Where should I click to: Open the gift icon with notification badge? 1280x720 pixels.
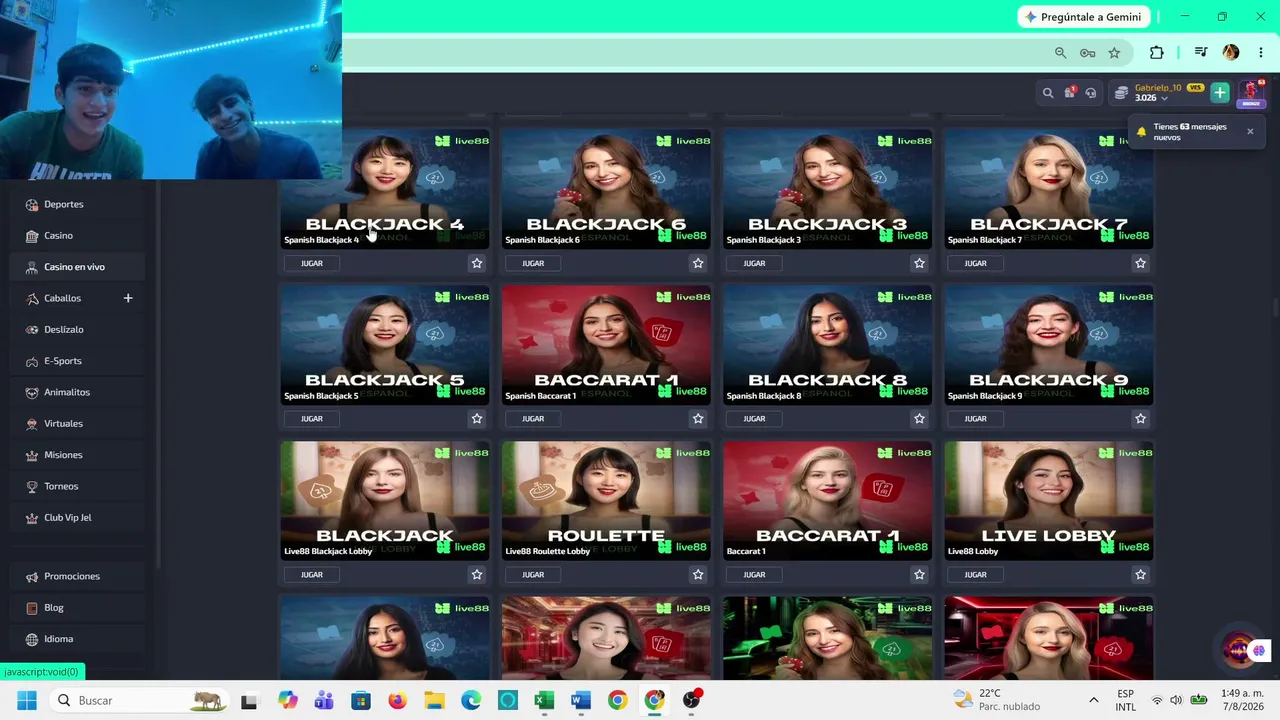click(x=1070, y=92)
